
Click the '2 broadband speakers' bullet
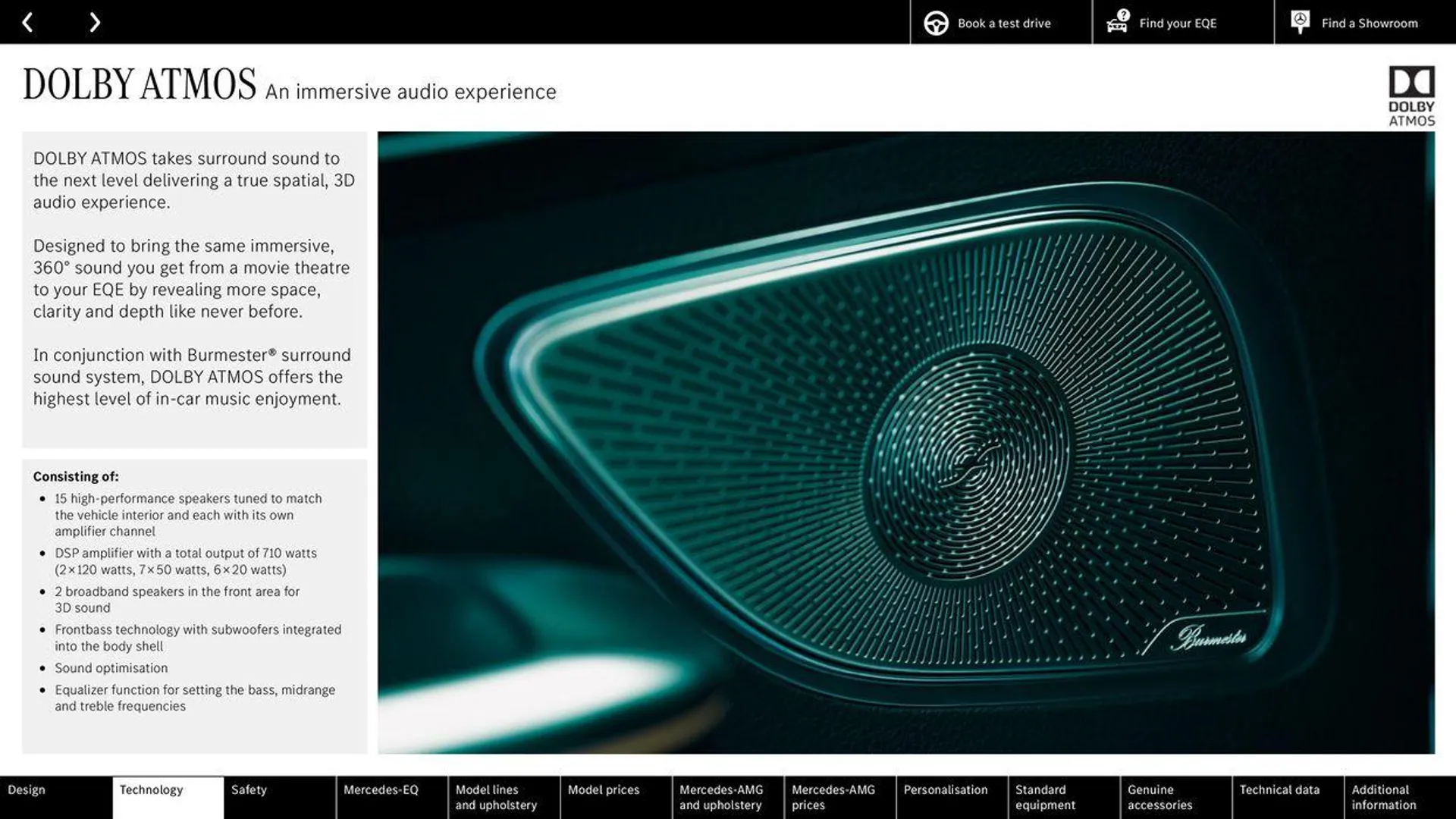[177, 599]
